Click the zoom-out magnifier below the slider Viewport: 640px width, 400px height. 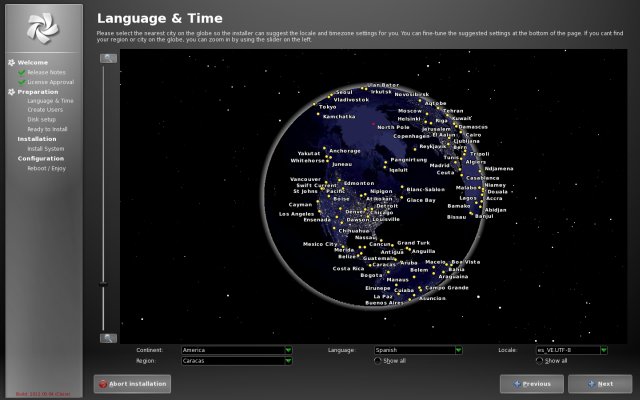point(108,338)
